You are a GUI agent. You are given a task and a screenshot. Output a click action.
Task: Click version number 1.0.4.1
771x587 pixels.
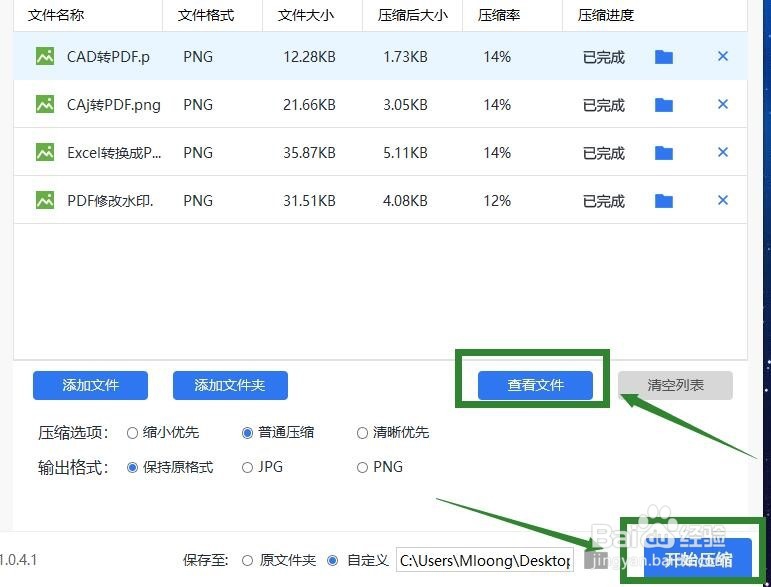tap(18, 559)
